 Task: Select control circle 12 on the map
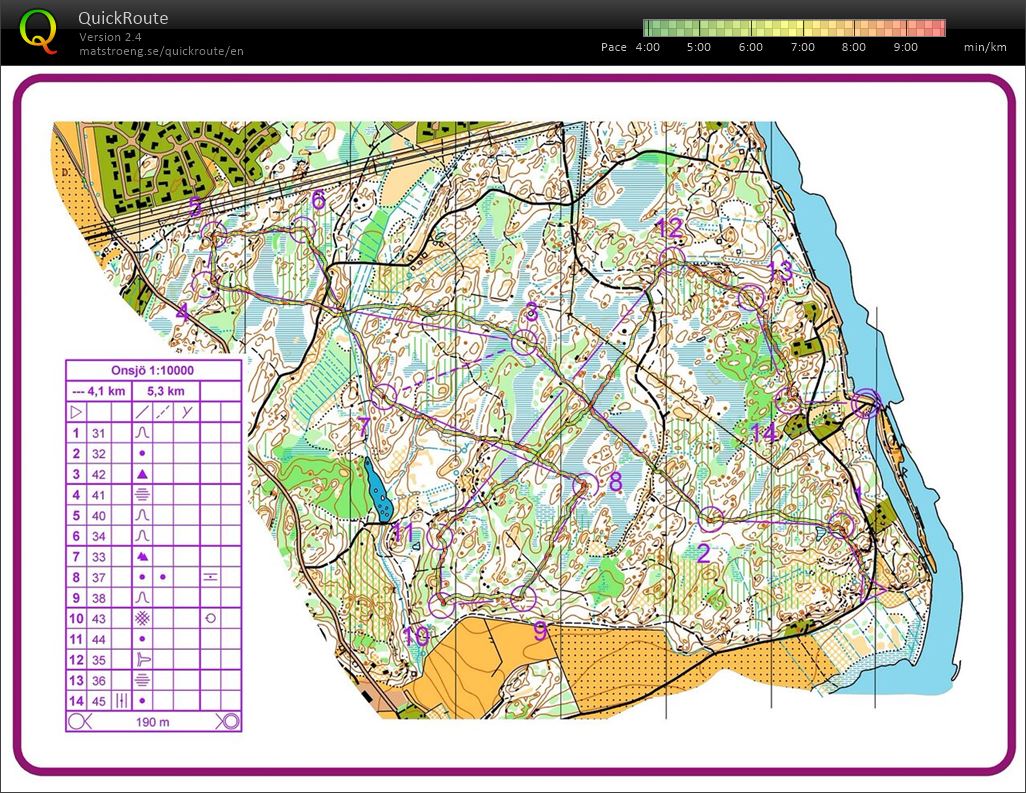click(671, 259)
